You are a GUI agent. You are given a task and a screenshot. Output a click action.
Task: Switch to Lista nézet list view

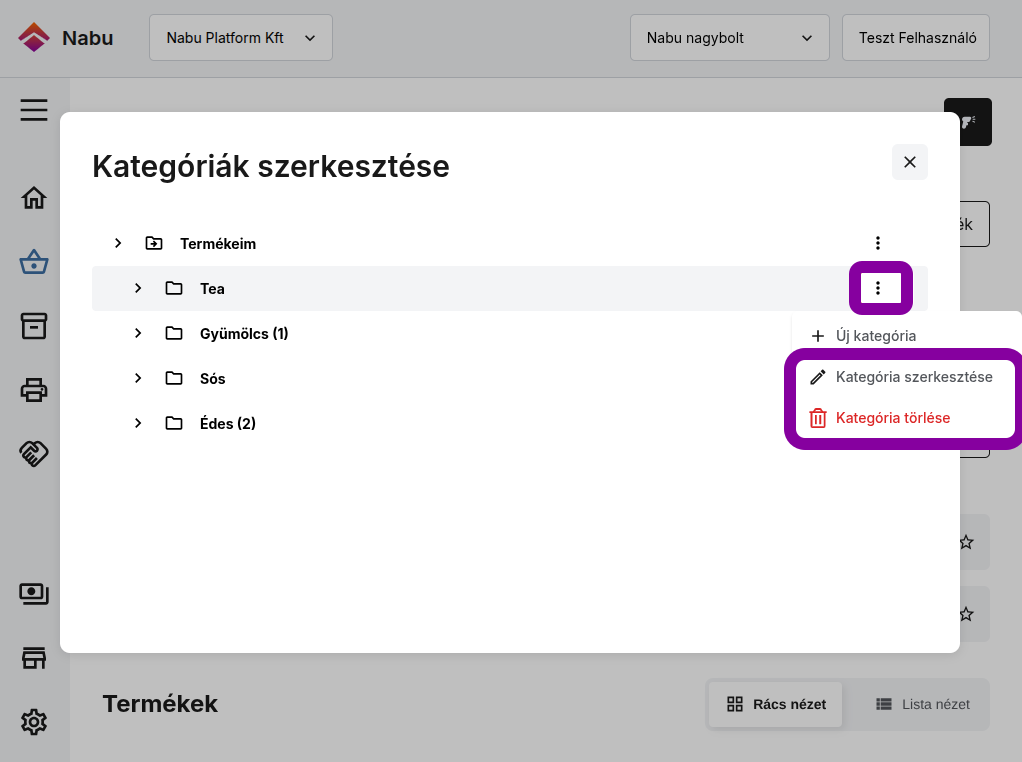(922, 704)
